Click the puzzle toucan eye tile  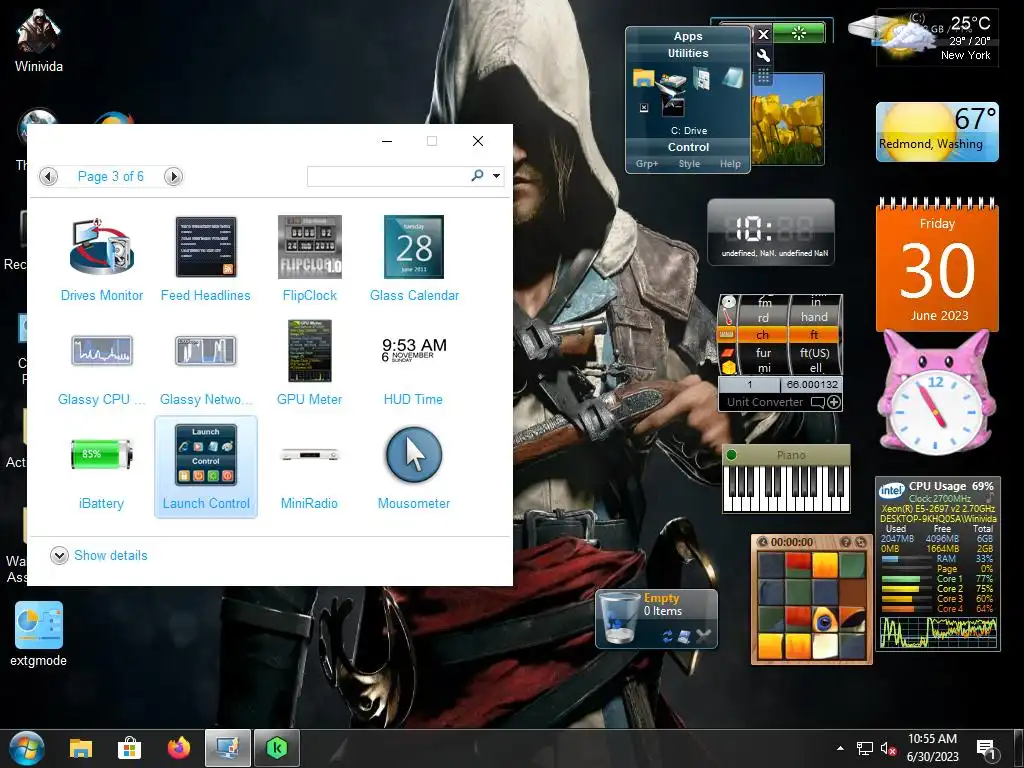(825, 619)
